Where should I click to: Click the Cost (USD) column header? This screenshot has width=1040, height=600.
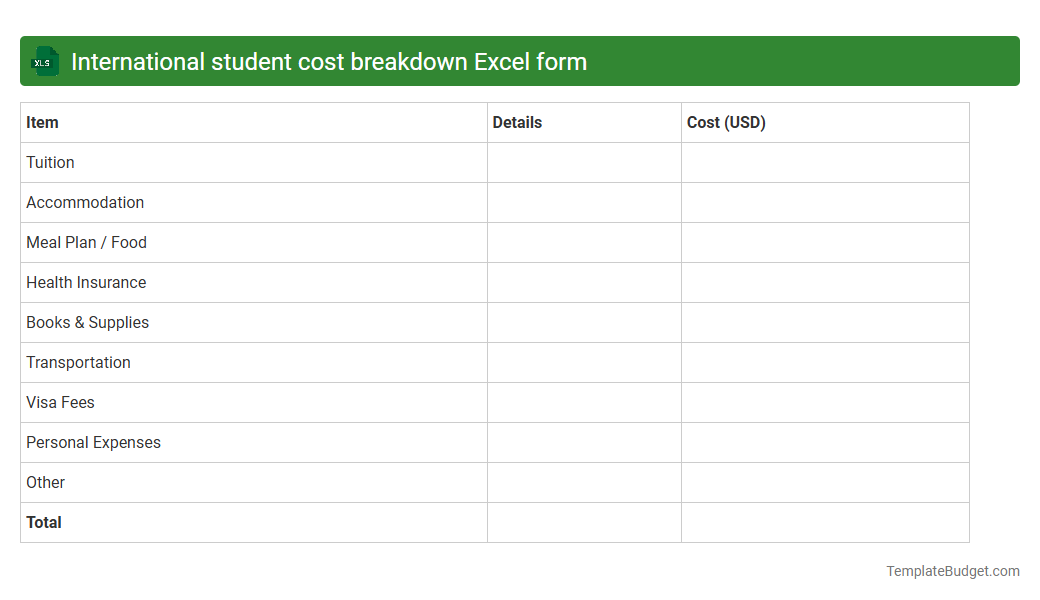click(x=726, y=122)
